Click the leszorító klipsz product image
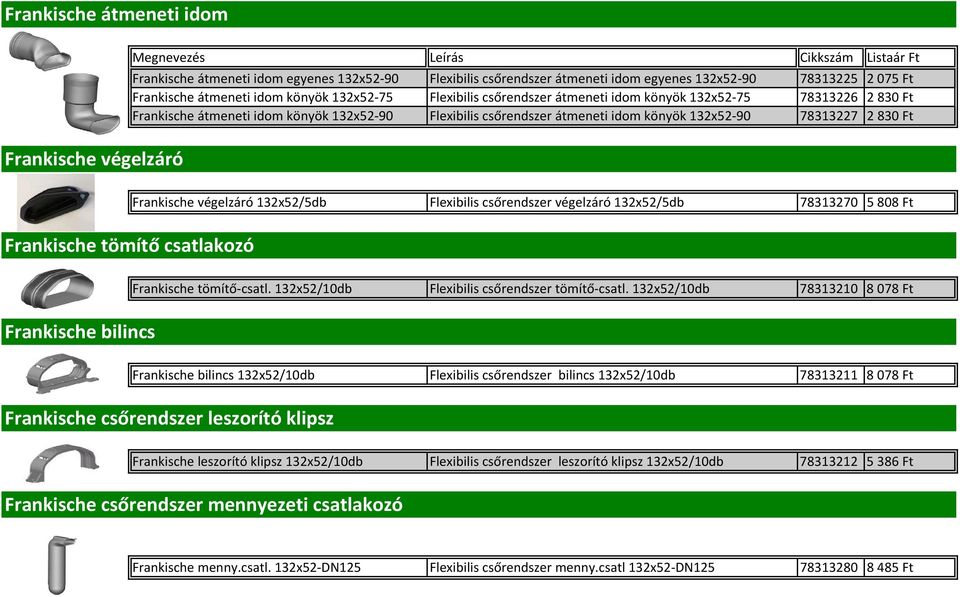This screenshot has width=960, height=597. 62,462
